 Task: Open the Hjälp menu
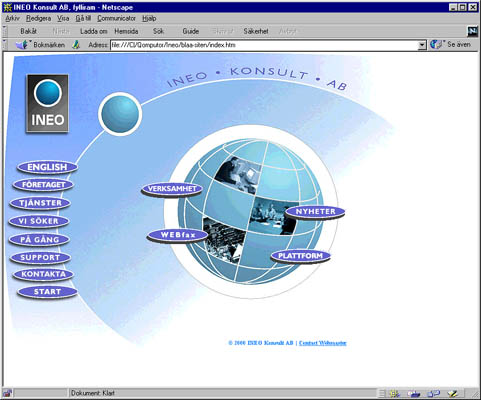(149, 18)
